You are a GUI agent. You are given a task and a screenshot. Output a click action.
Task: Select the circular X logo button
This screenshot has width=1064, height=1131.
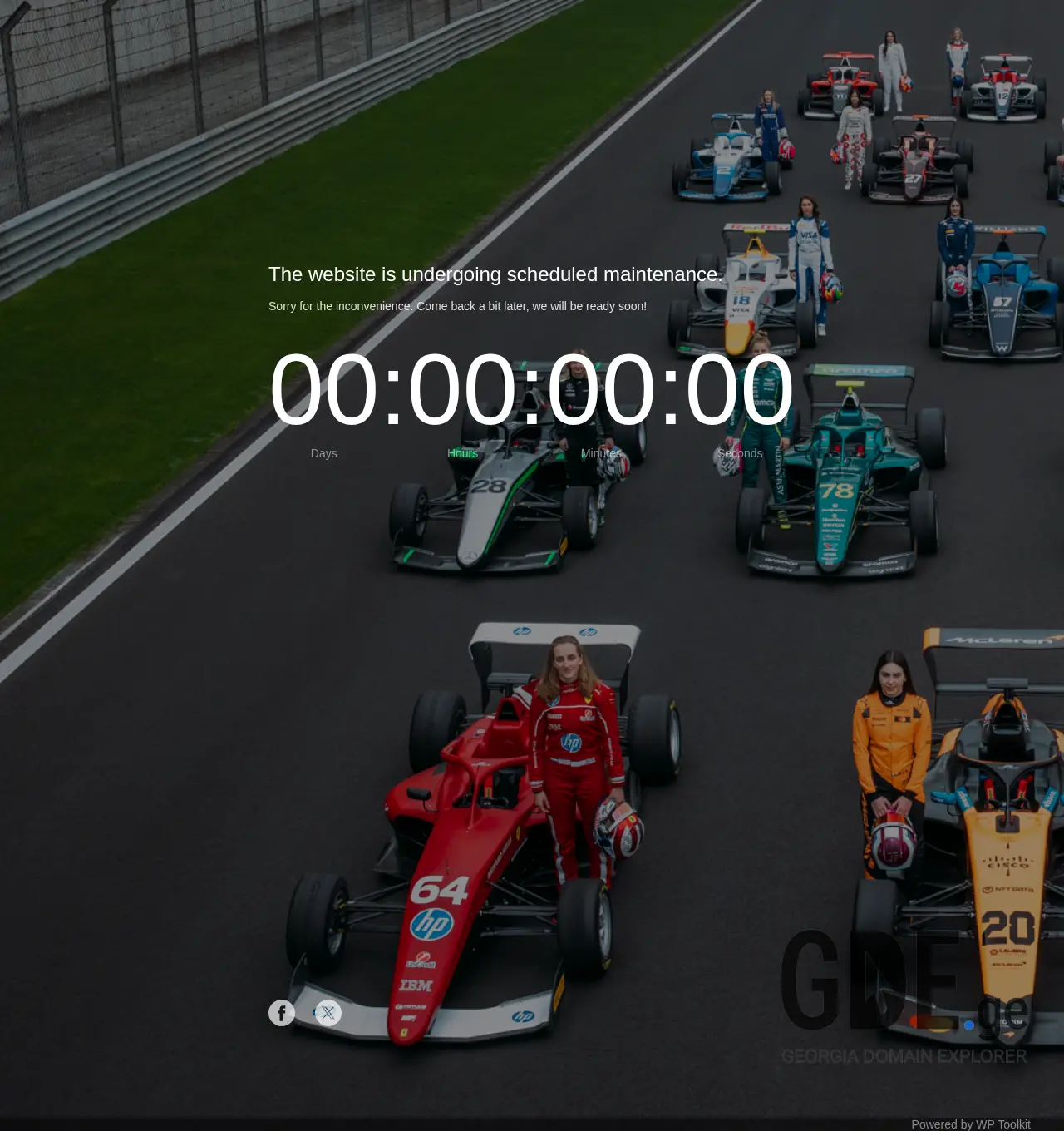(x=327, y=1013)
